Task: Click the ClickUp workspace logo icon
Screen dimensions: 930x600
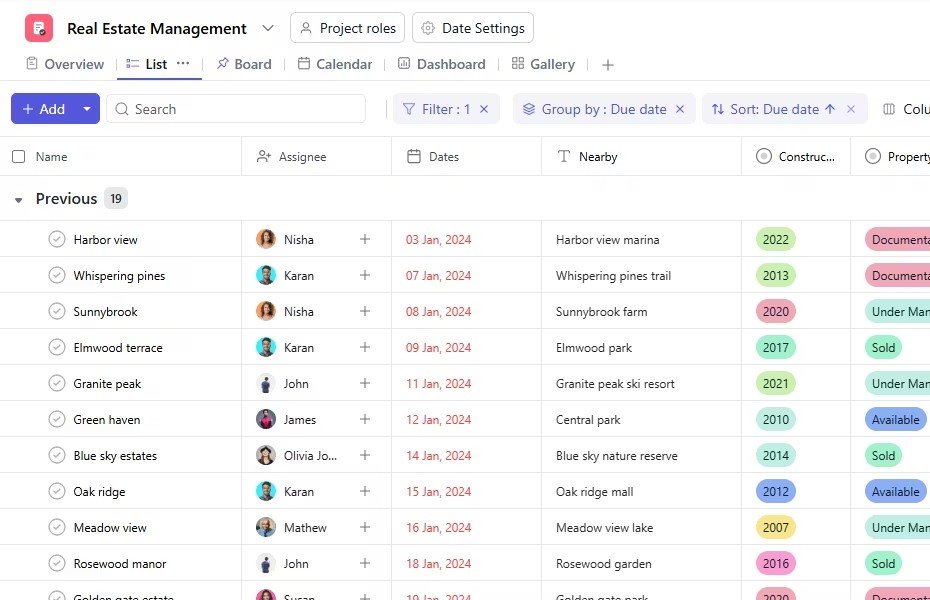Action: click(x=38, y=28)
